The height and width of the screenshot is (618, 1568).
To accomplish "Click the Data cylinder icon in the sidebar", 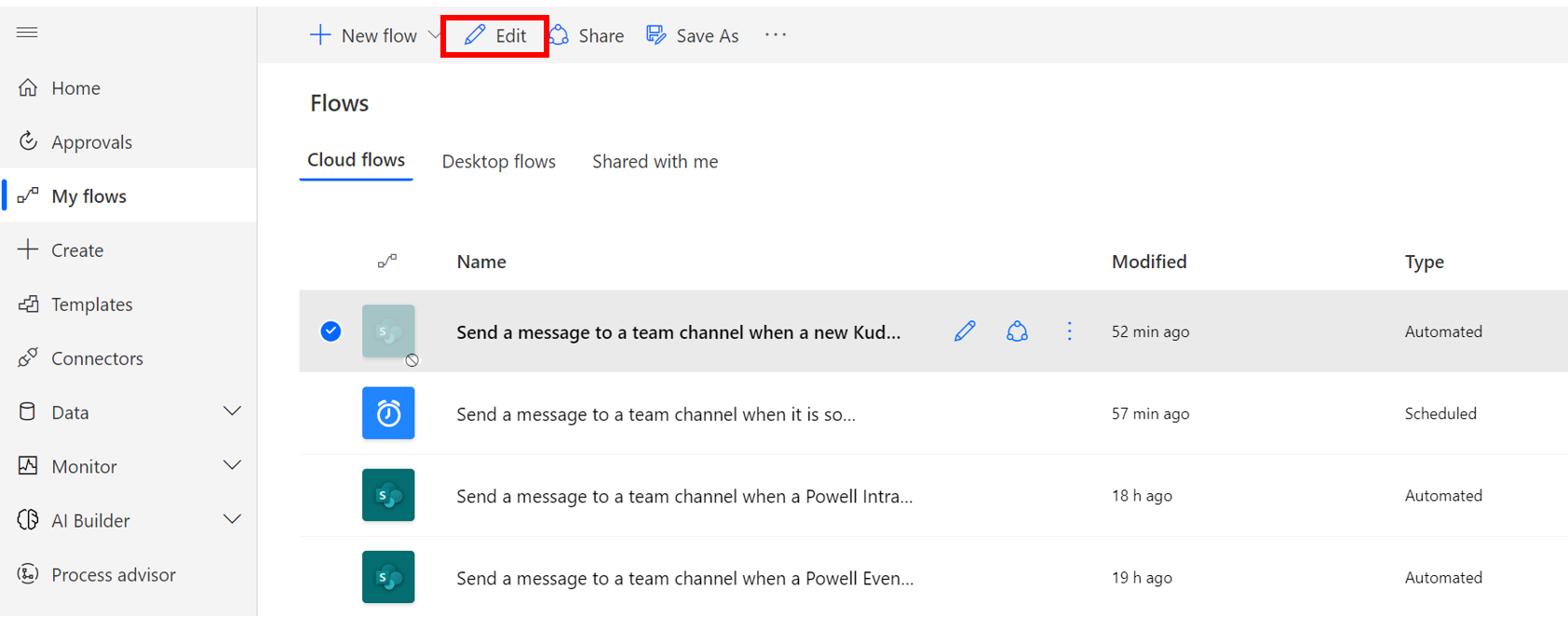I will pos(28,411).
